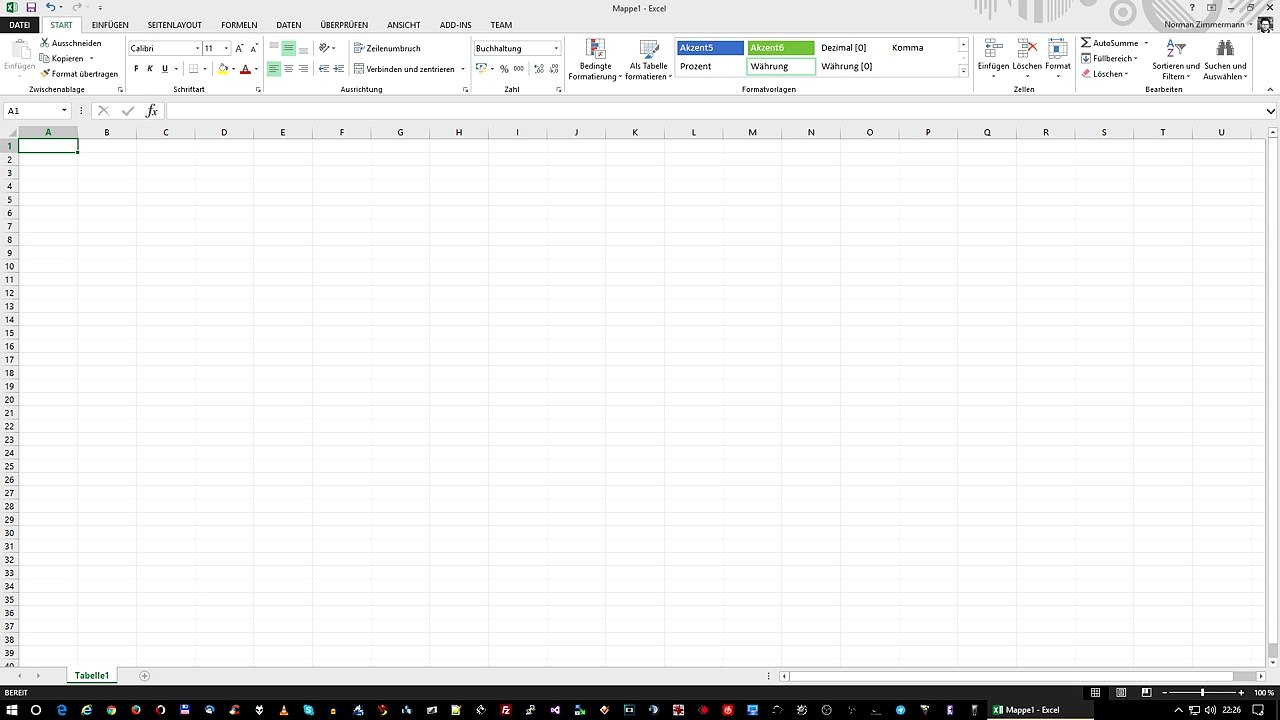
Task: Open the Calibri font name dropdown
Action: tap(197, 48)
